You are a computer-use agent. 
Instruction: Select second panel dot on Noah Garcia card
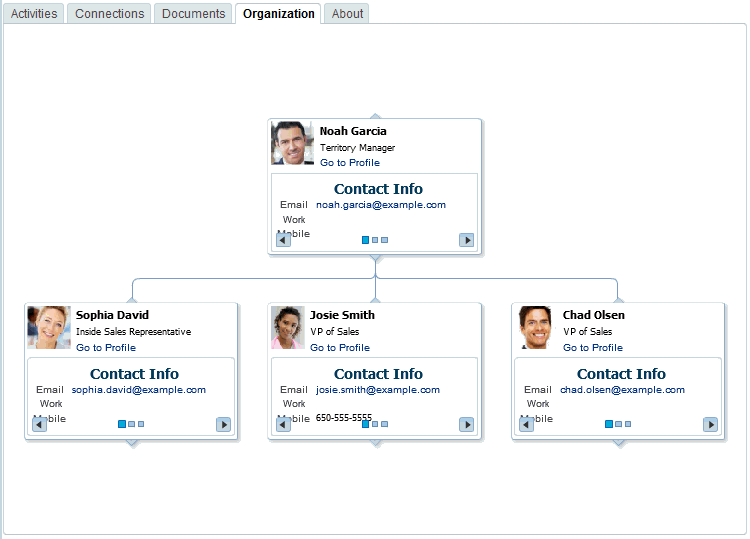(x=375, y=240)
